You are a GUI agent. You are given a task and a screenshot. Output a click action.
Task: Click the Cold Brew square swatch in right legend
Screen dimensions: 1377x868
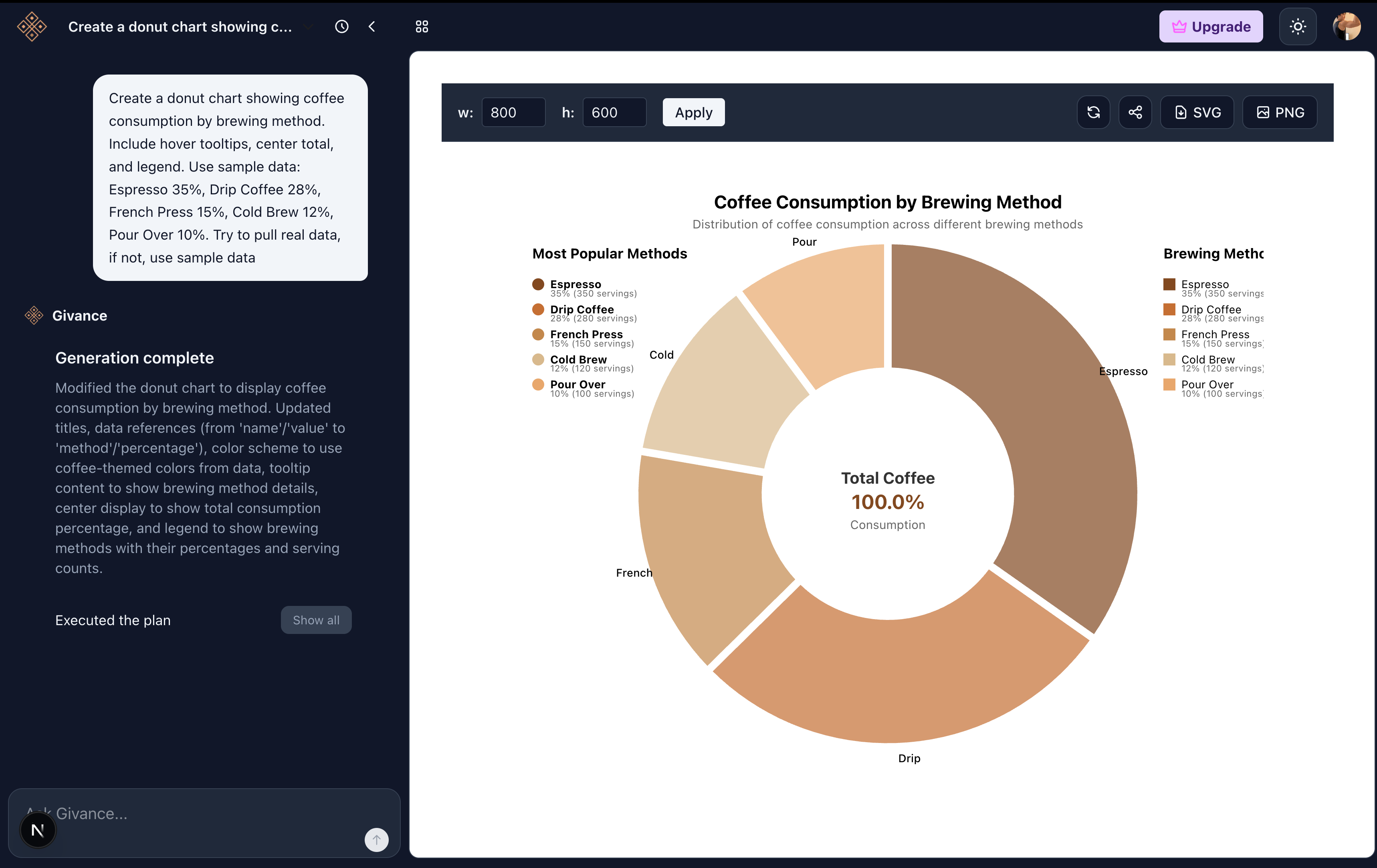tap(1169, 360)
